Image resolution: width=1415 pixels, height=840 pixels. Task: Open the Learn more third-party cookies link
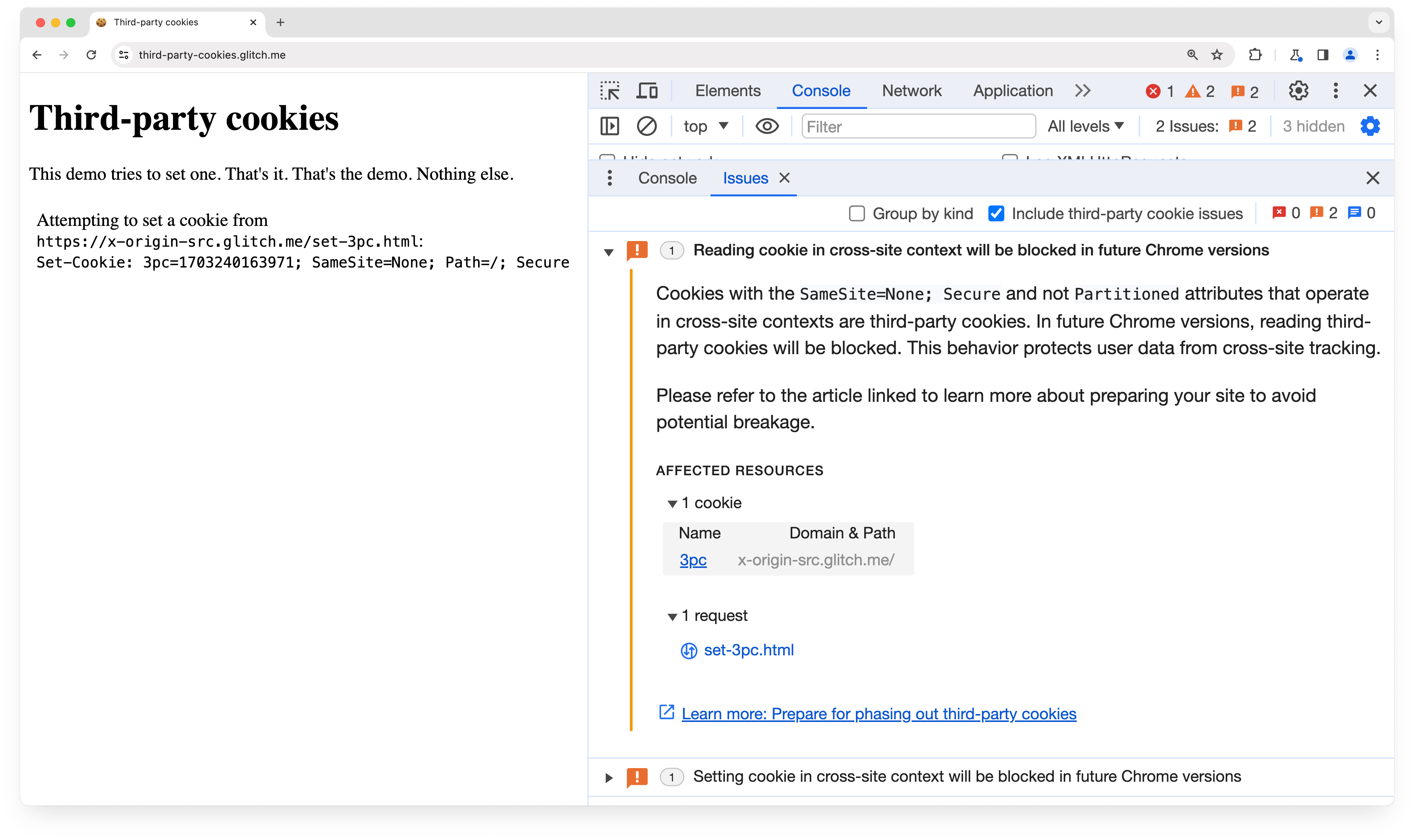point(879,714)
